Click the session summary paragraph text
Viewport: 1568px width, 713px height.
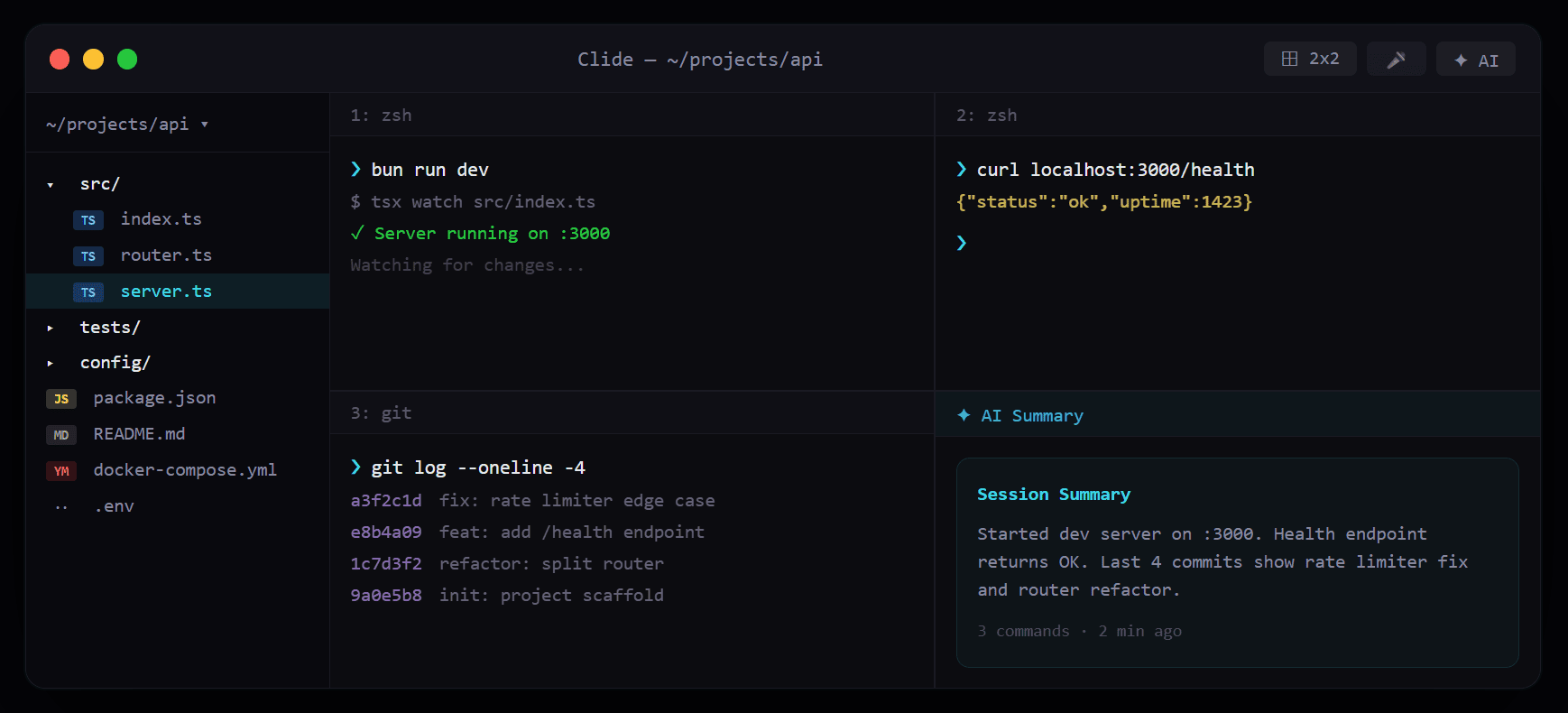point(1222,561)
